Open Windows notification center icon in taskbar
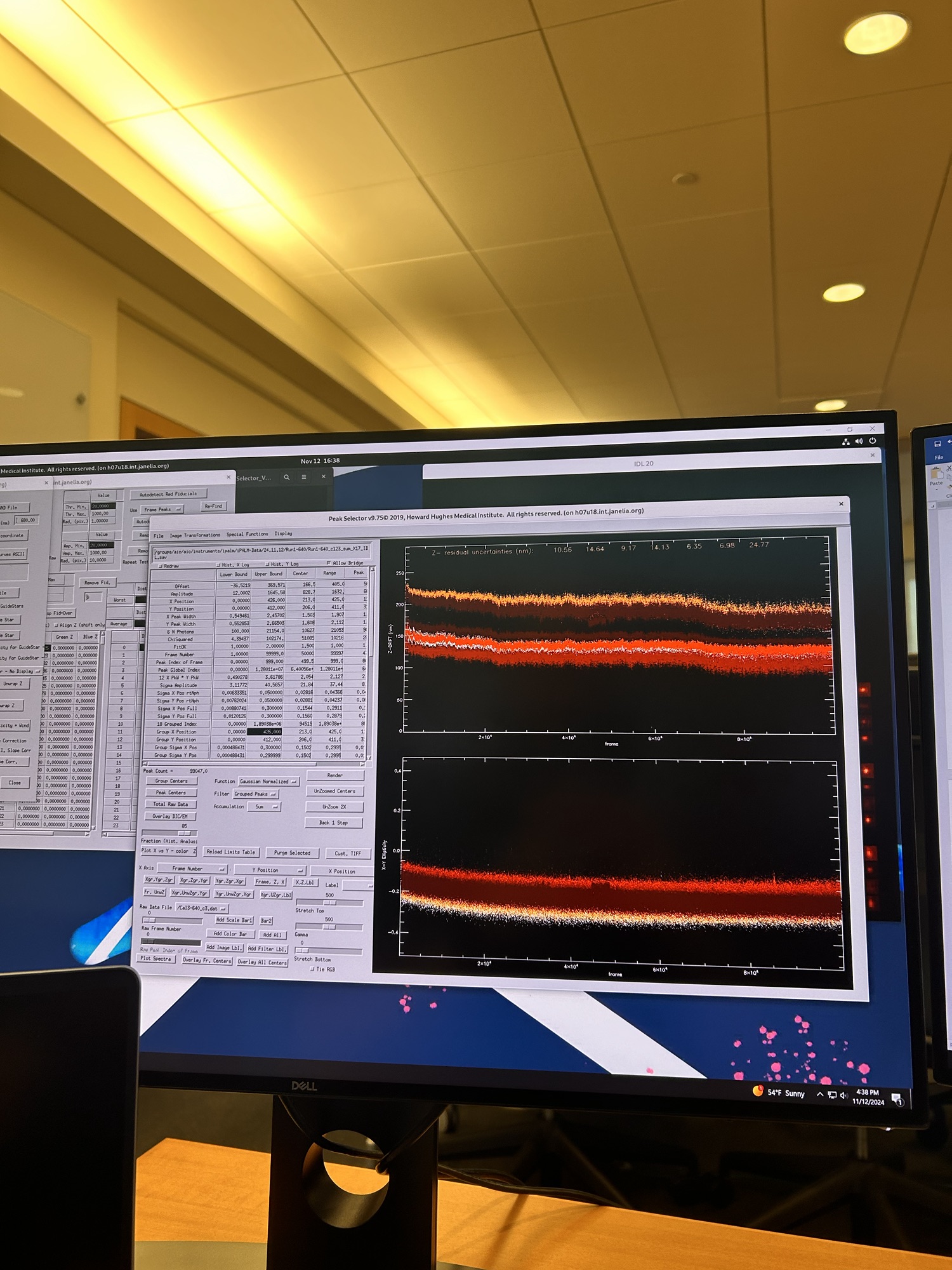This screenshot has width=952, height=1270. coord(897,1099)
